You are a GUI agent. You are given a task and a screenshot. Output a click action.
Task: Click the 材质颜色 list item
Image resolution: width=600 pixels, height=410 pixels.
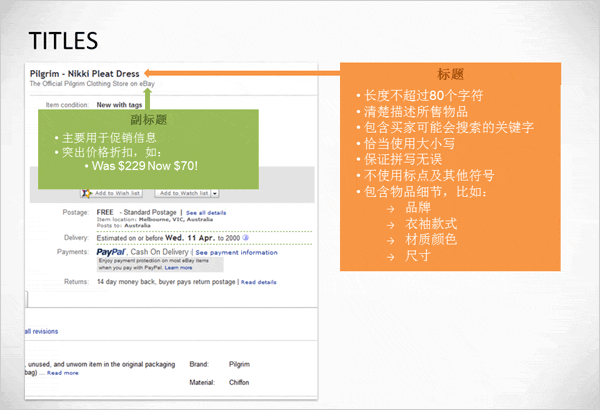pos(431,239)
